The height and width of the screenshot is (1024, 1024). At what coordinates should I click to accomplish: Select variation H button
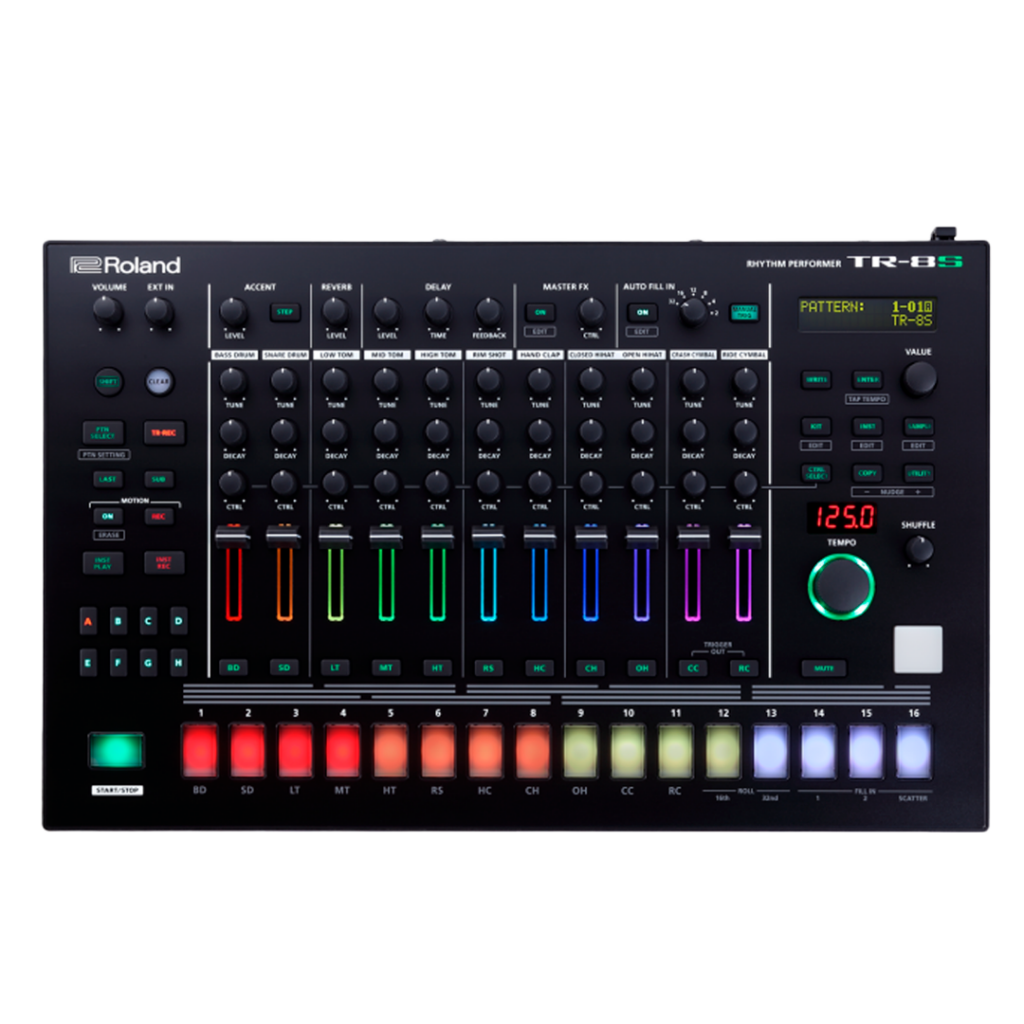click(178, 662)
